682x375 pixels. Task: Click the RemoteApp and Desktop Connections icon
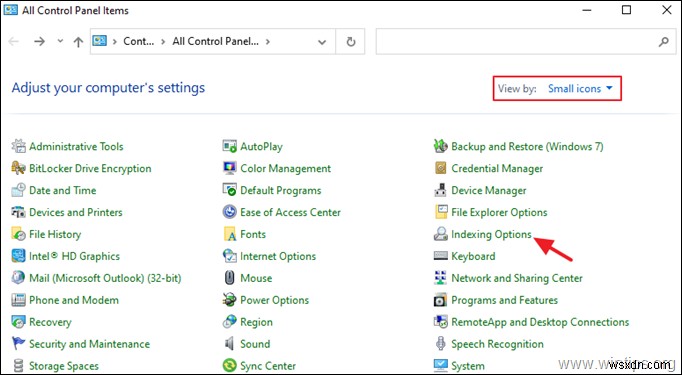pos(441,322)
